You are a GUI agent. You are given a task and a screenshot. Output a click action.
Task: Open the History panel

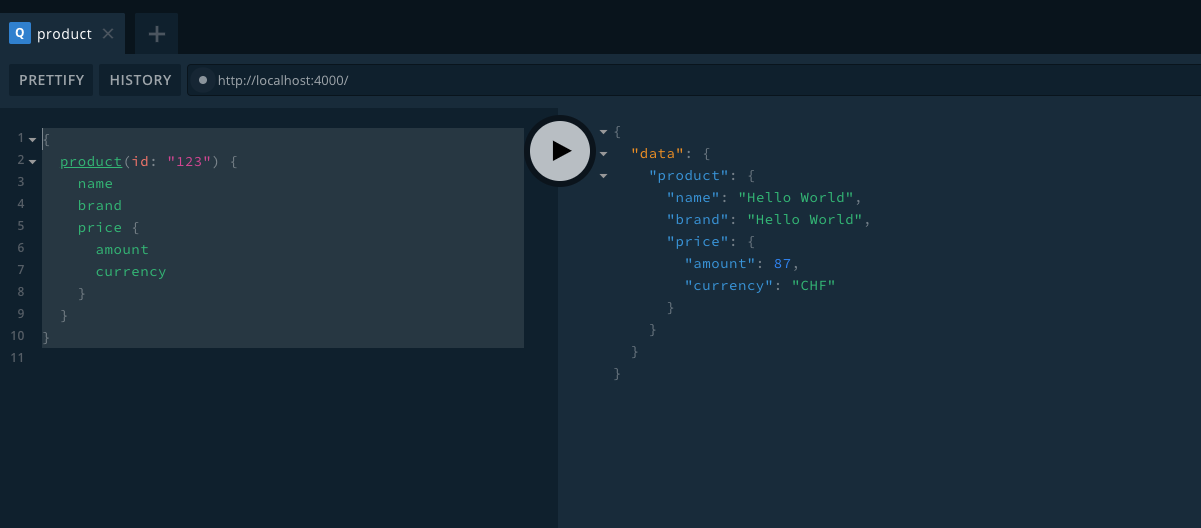pos(140,80)
